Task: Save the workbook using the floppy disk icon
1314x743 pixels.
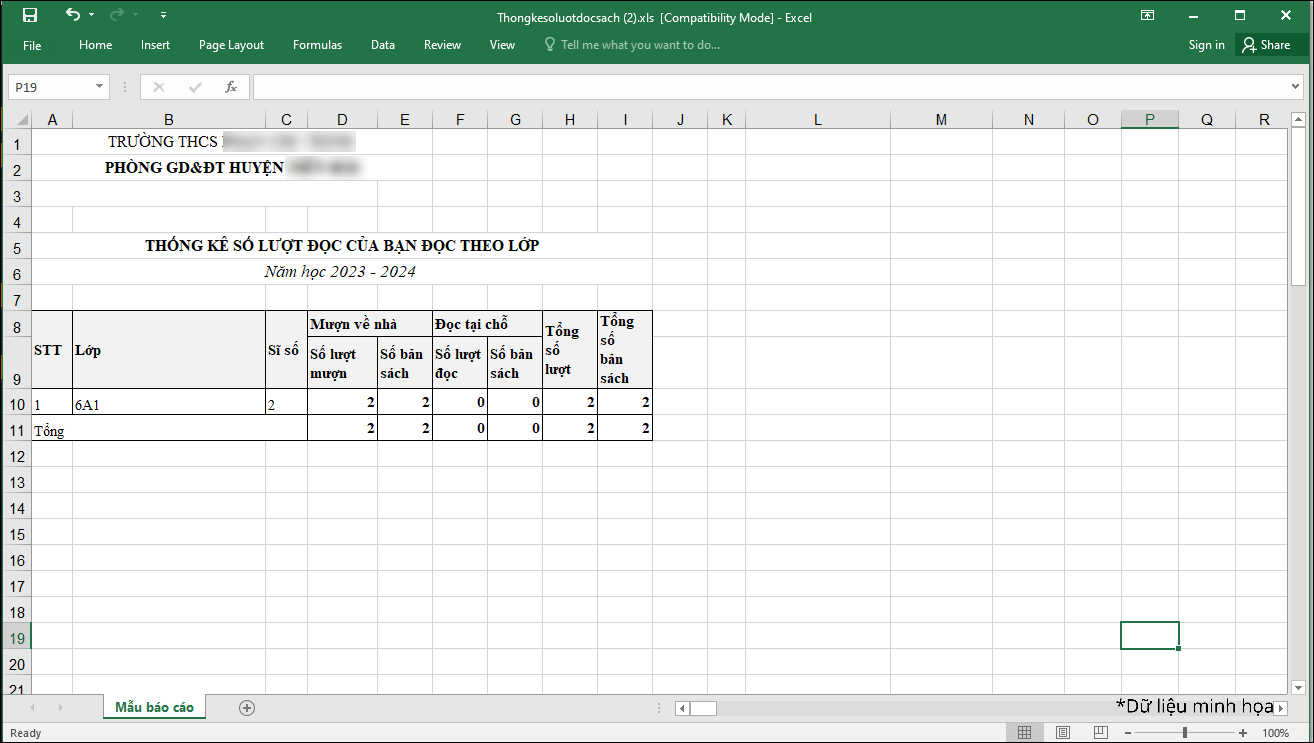Action: tap(29, 15)
